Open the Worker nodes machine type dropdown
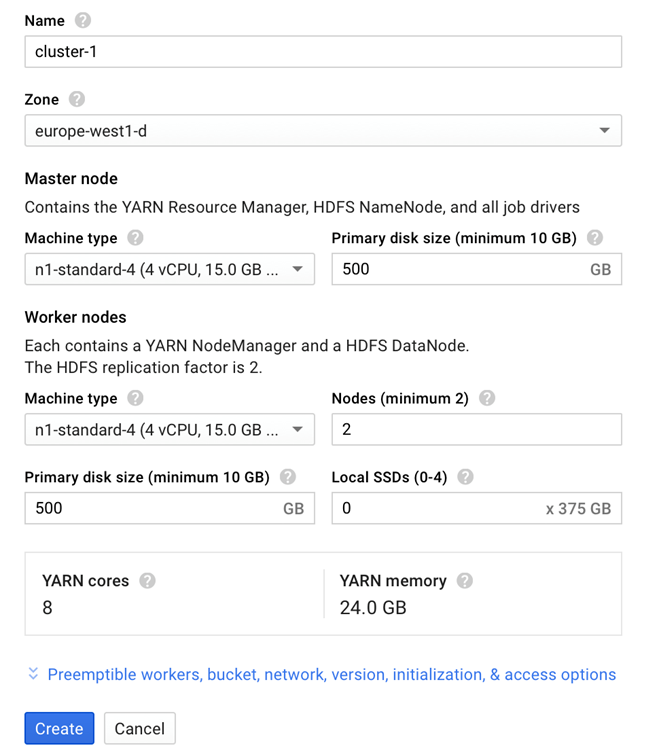659x750 pixels. [170, 430]
